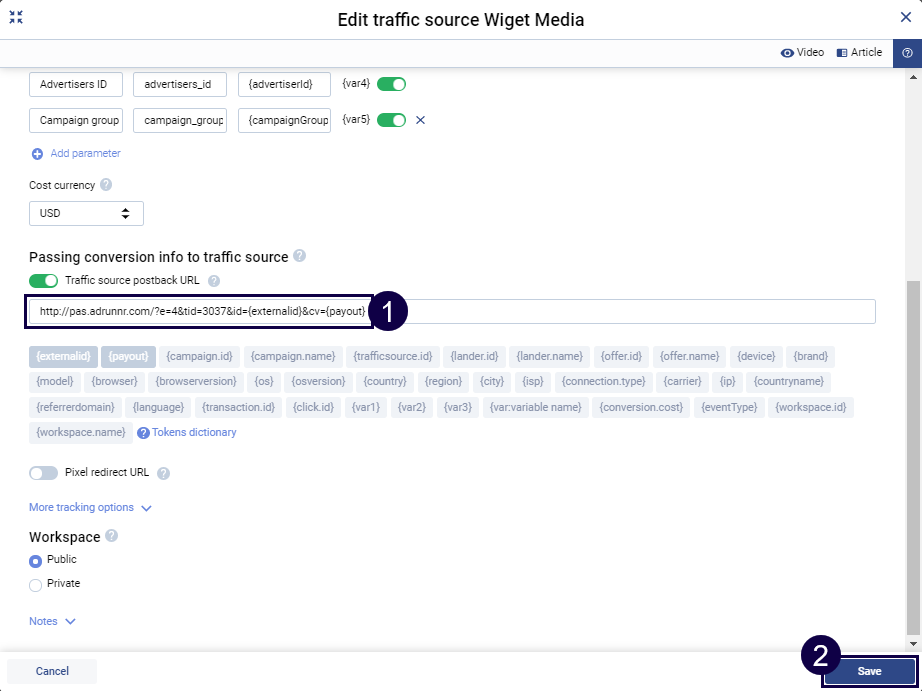
Task: Disable the {var4} toggle
Action: click(391, 84)
